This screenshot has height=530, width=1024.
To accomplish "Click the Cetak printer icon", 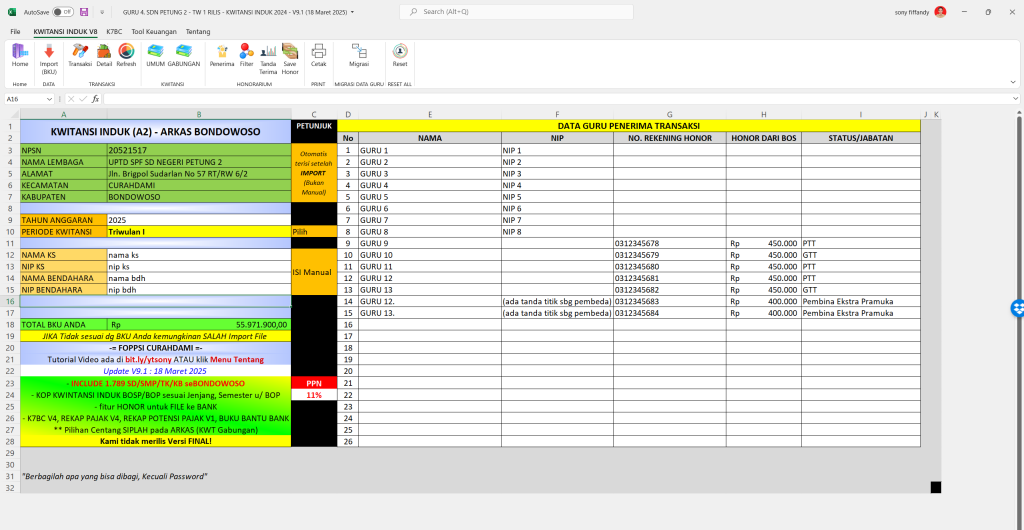I will 318,57.
